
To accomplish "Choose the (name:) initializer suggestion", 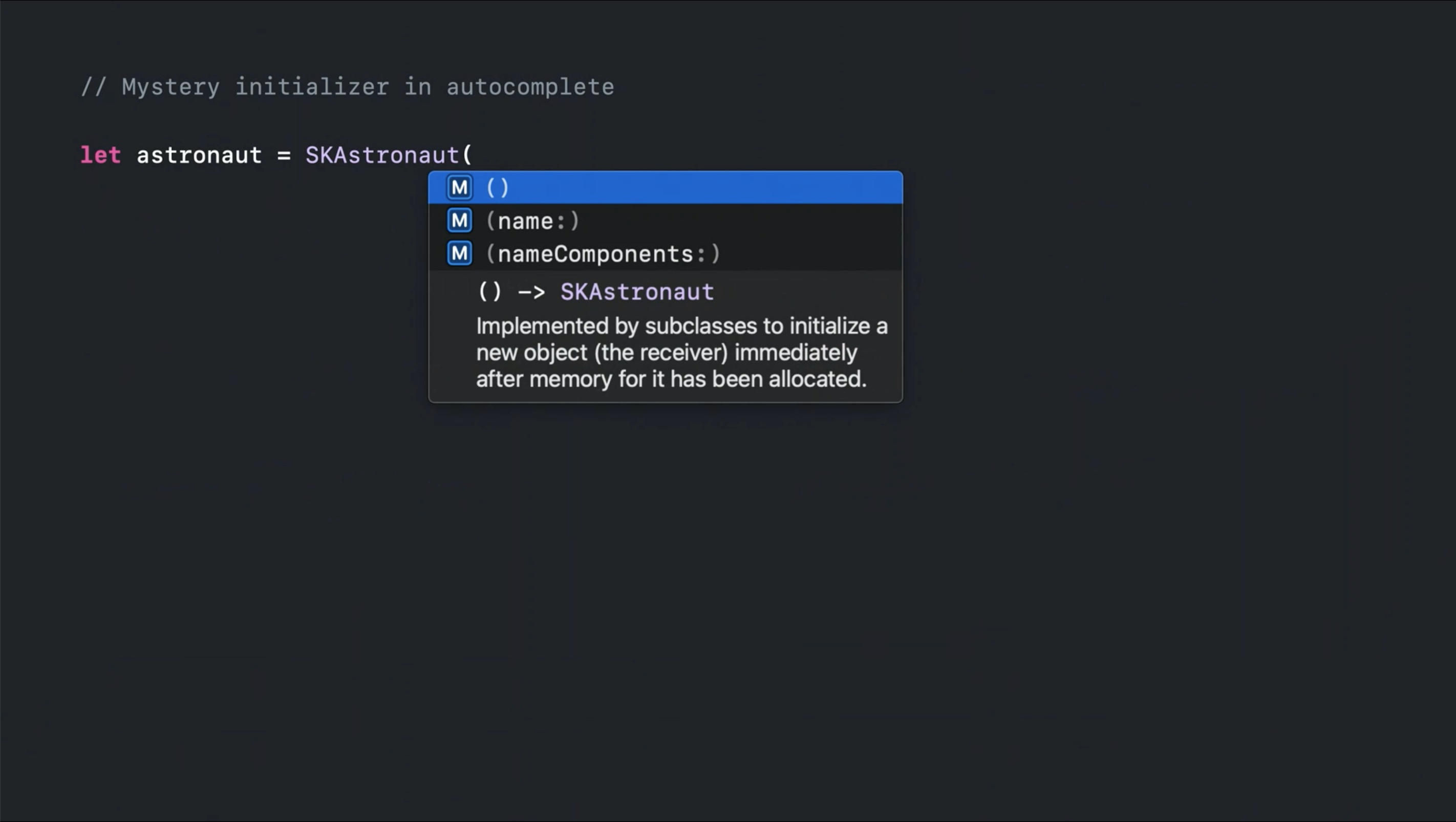I will pos(665,221).
